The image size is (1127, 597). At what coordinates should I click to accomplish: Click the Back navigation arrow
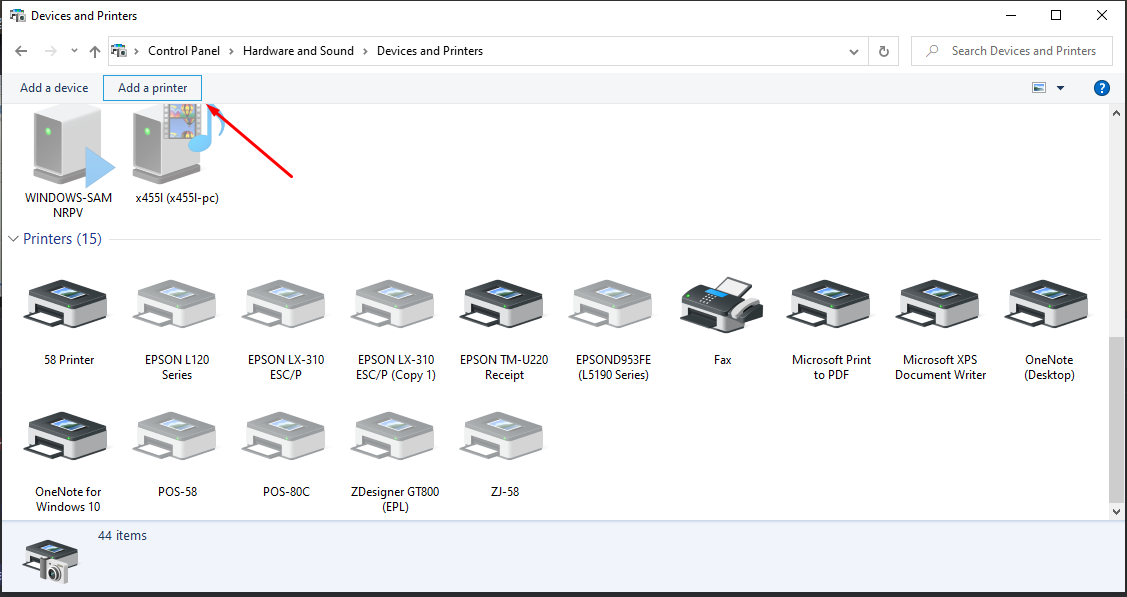pyautogui.click(x=22, y=51)
